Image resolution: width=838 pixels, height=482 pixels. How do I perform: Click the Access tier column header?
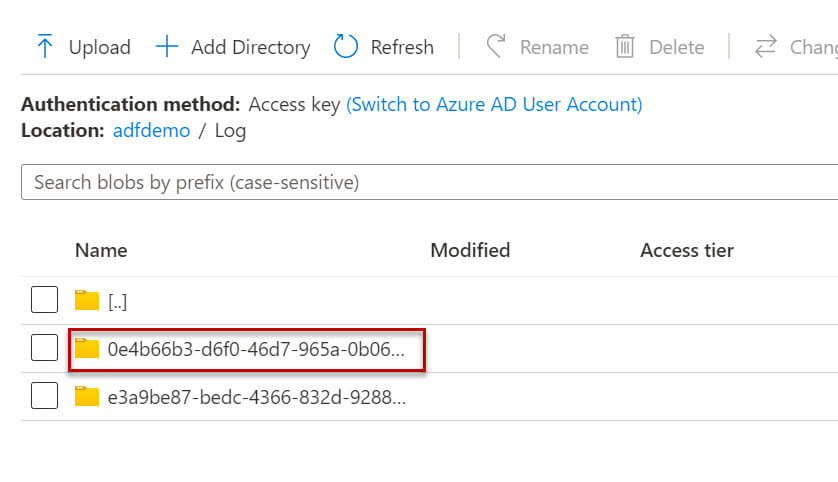coord(687,250)
